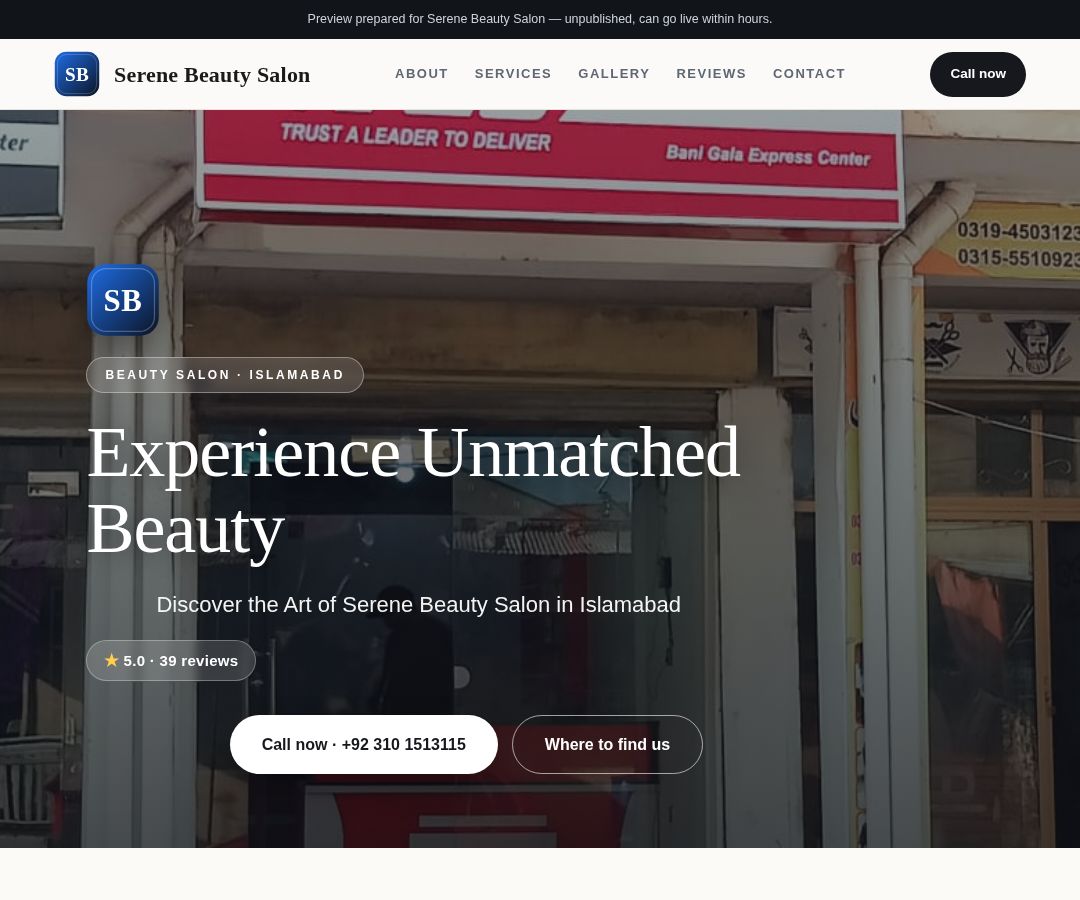The width and height of the screenshot is (1080, 900).
Task: Click the Discover the Art of Serene subtitle
Action: (418, 605)
